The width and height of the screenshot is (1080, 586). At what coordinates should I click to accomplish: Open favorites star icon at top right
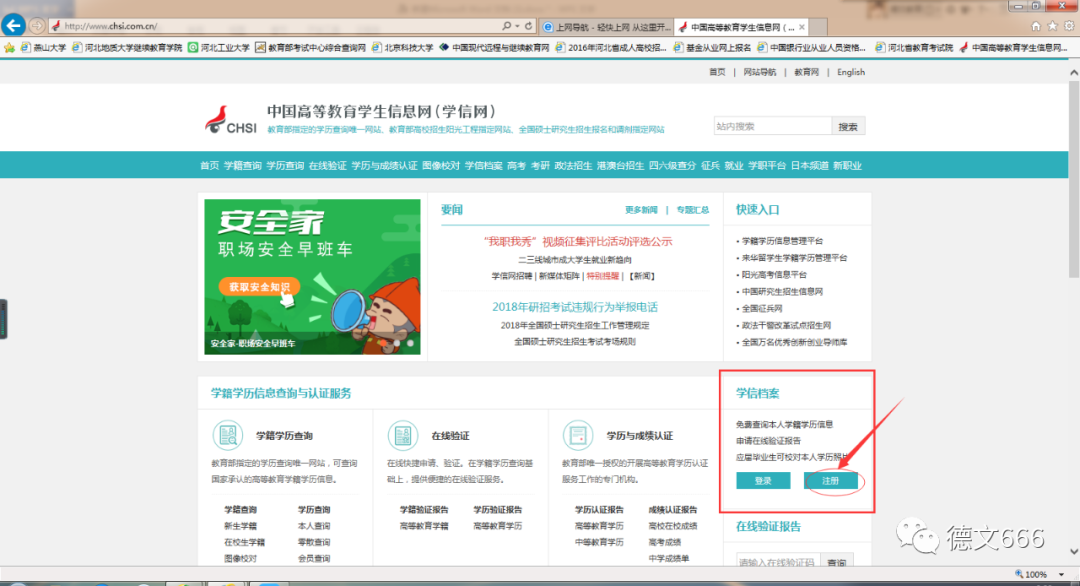click(x=1052, y=26)
